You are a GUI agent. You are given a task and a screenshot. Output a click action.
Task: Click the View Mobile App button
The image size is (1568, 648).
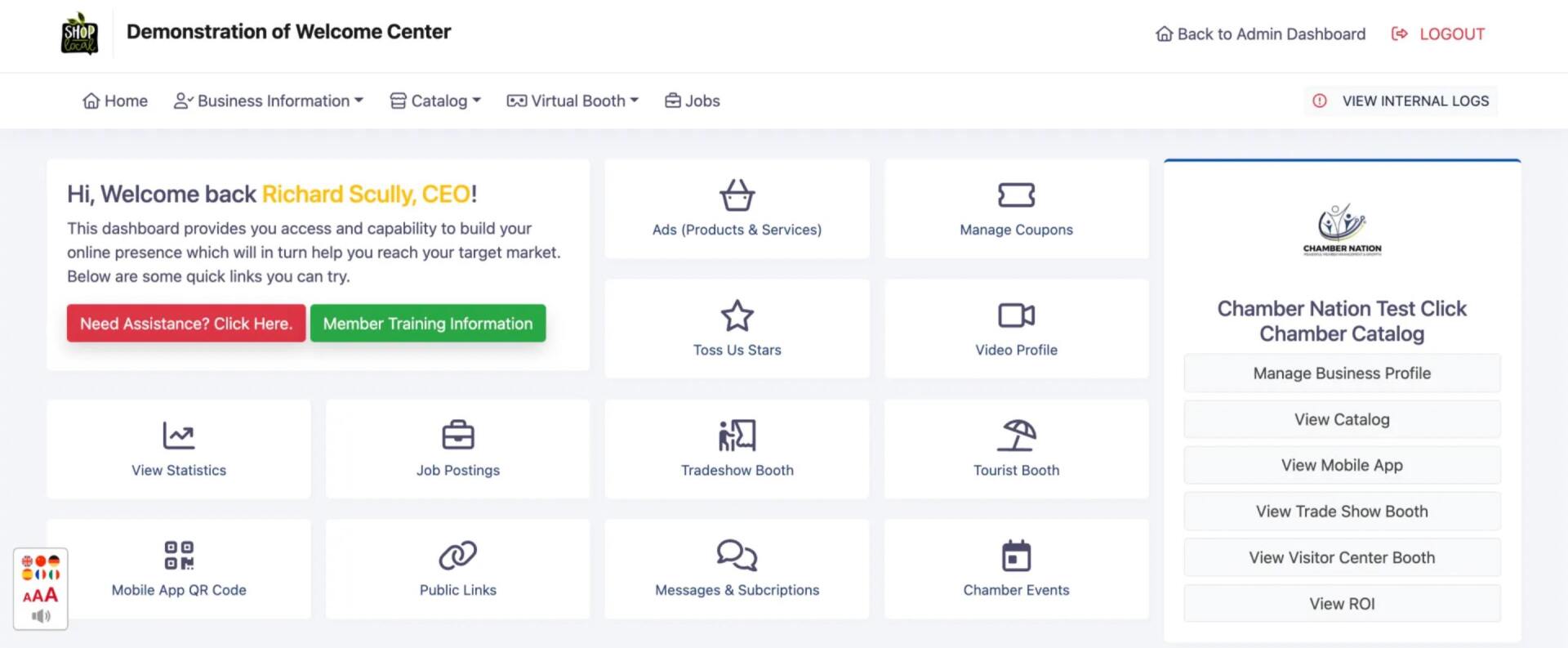pos(1342,465)
